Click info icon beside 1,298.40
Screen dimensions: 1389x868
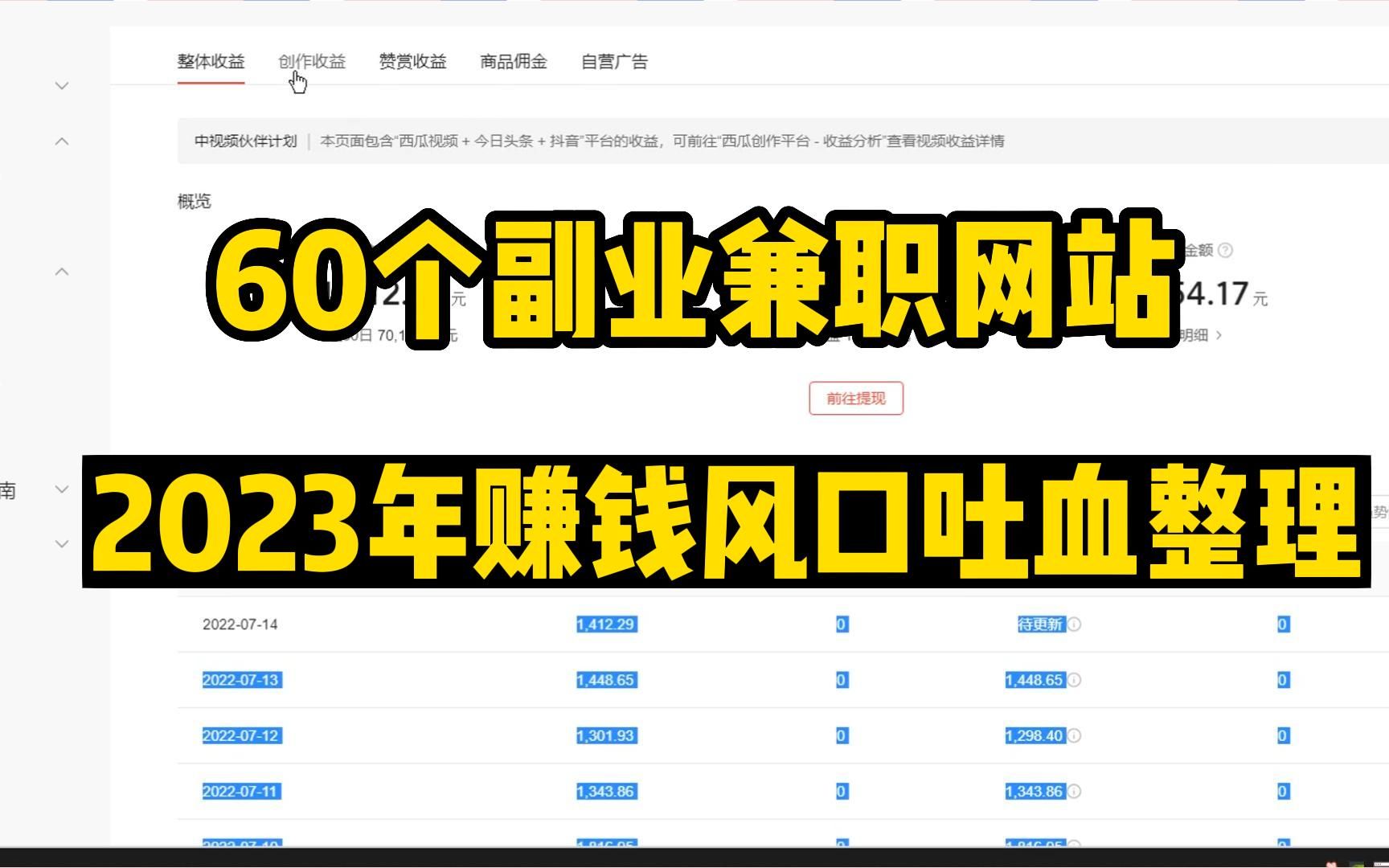1075,735
